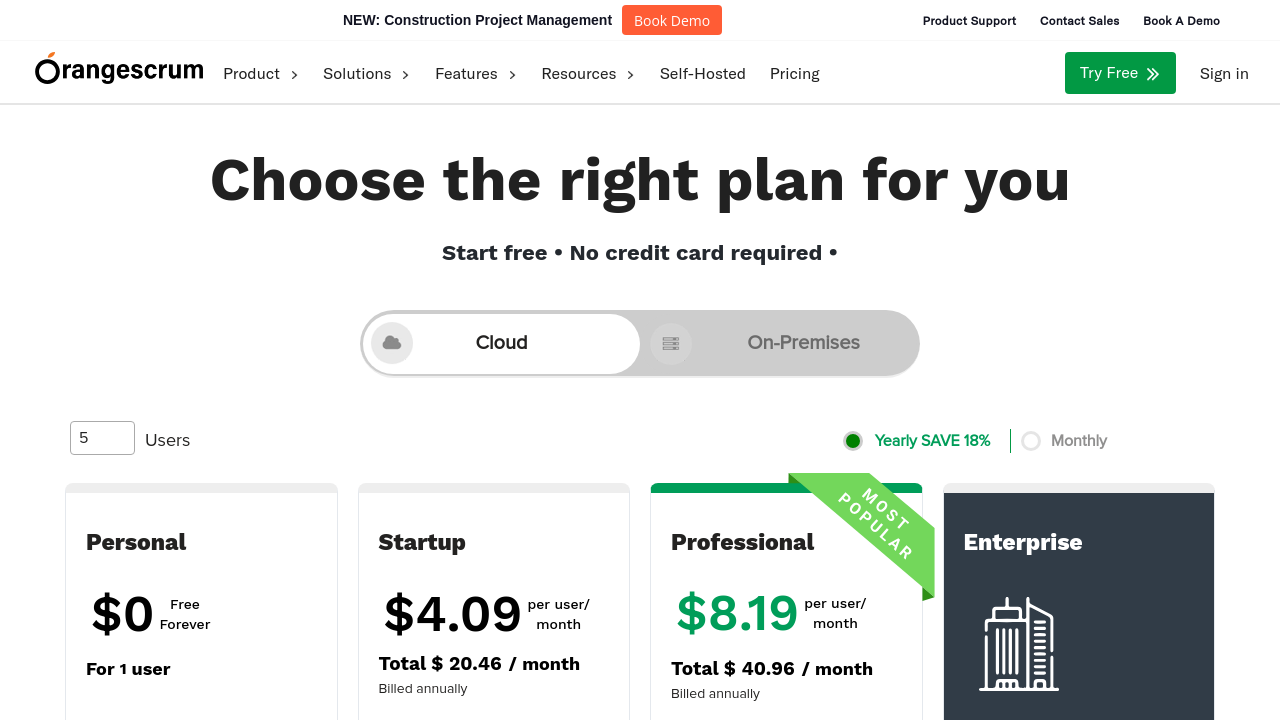Click the orange Book Demo button
This screenshot has width=1280, height=720.
pos(672,21)
